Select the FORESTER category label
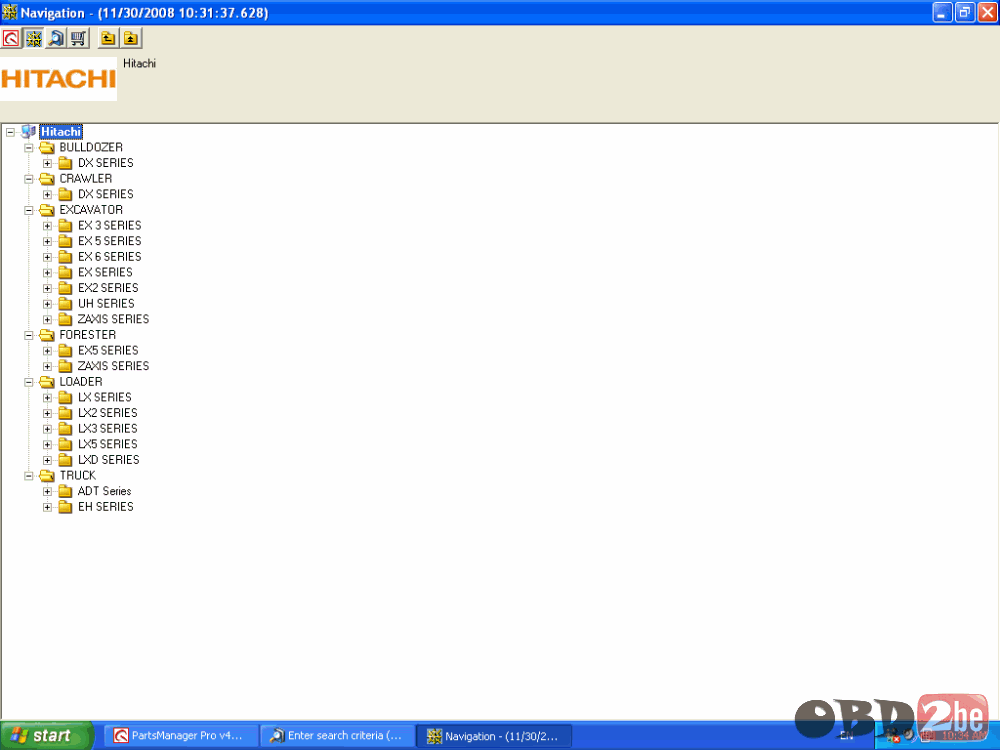 (88, 335)
